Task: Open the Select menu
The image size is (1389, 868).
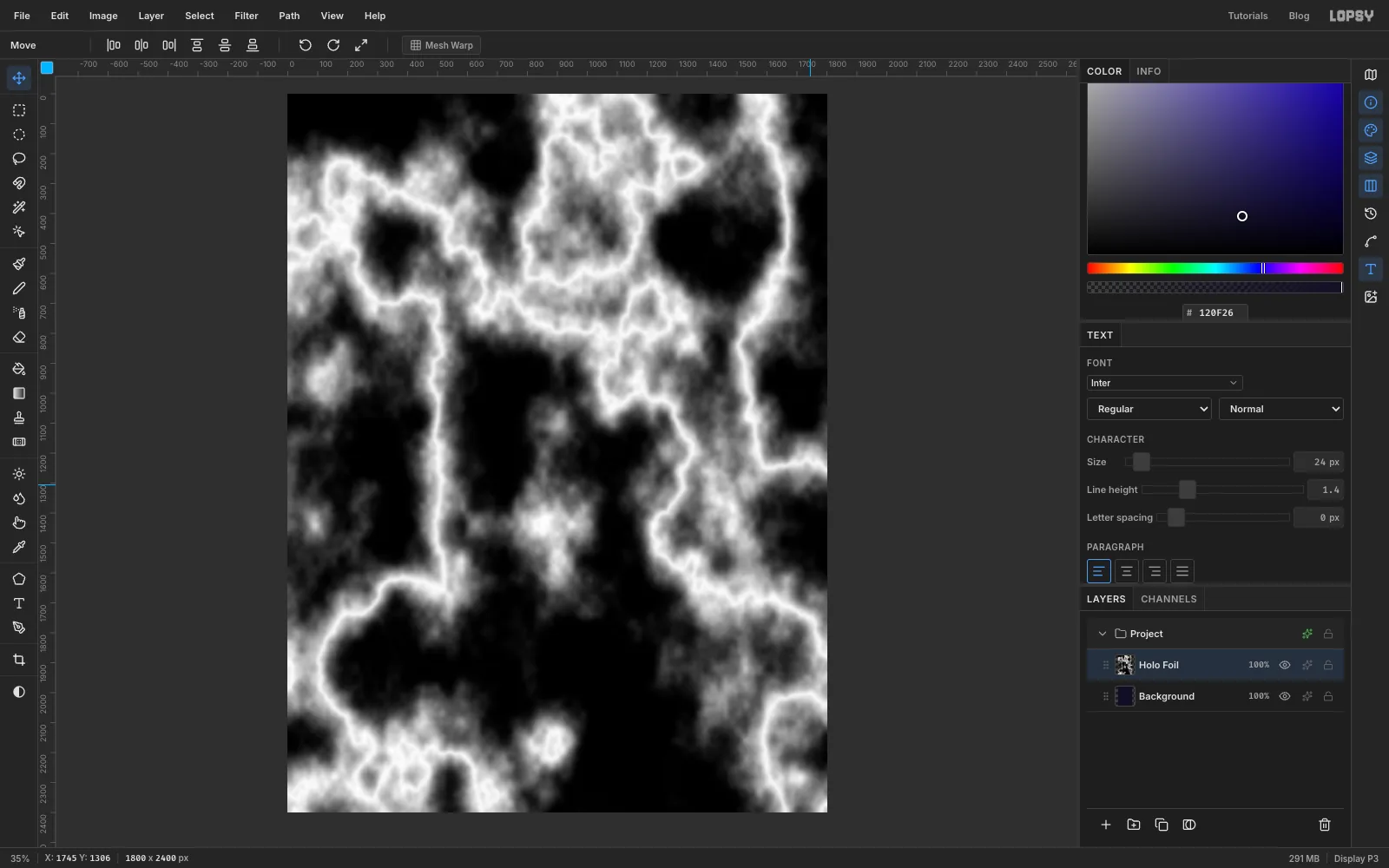Action: click(200, 16)
